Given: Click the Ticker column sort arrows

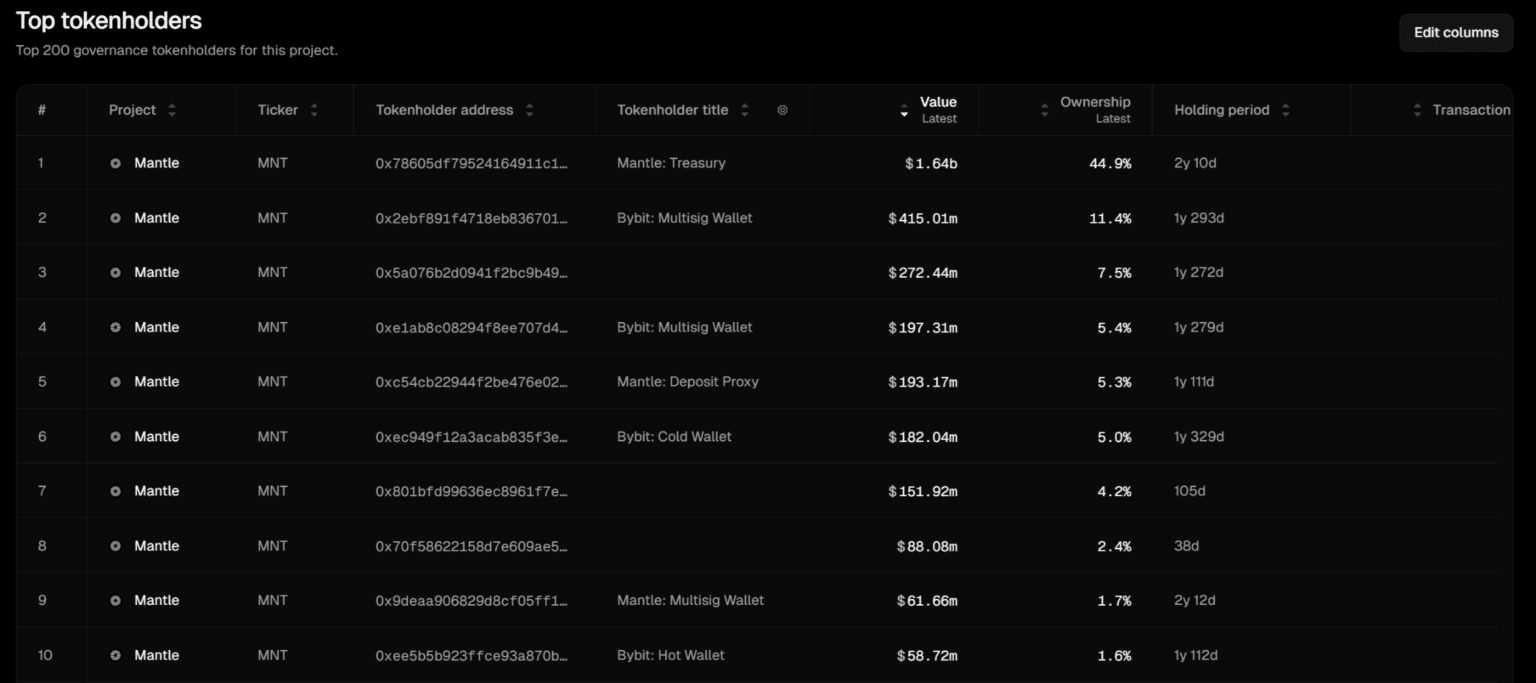Looking at the screenshot, I should 314,110.
